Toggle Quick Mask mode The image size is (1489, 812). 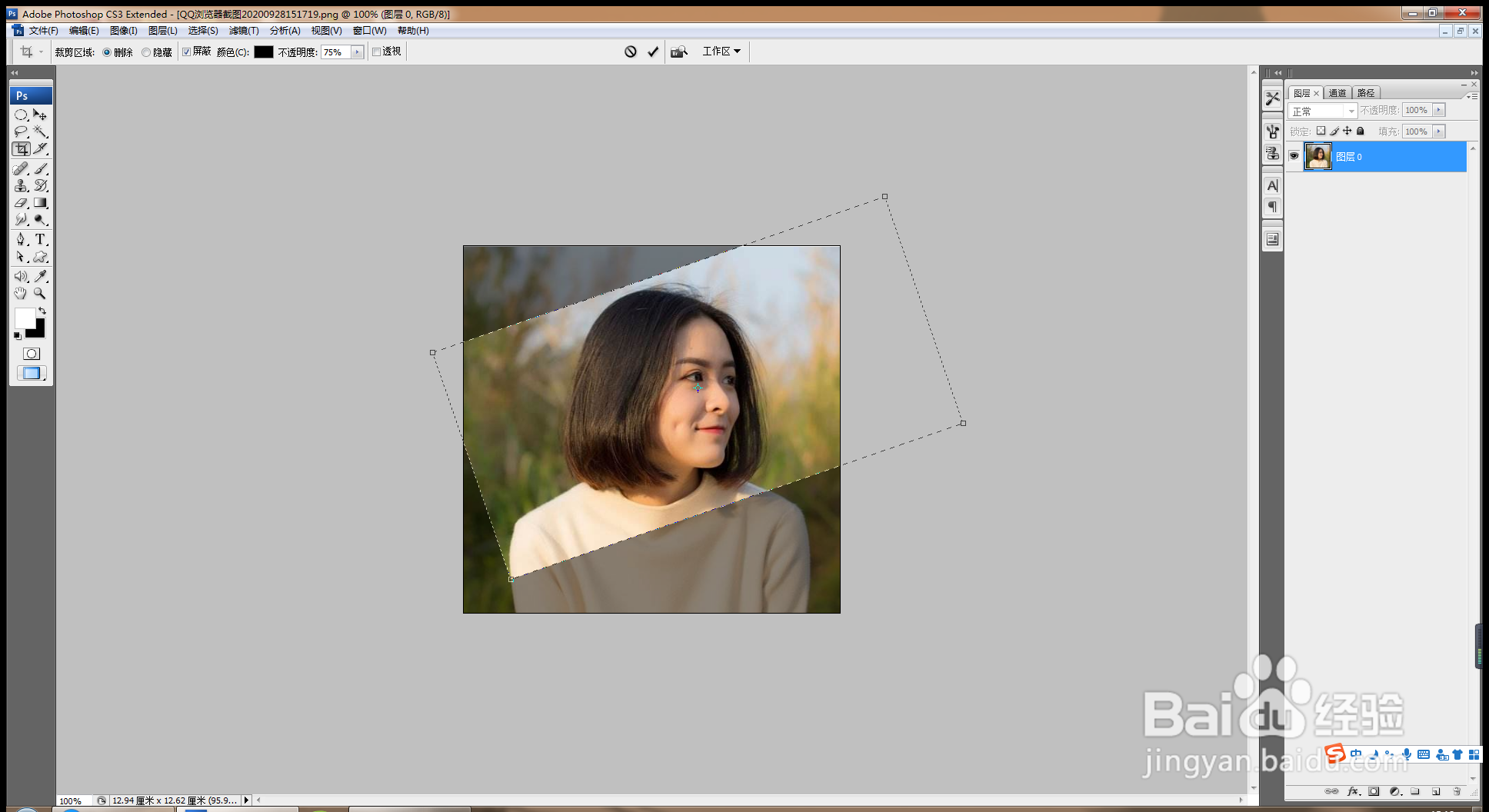click(31, 354)
